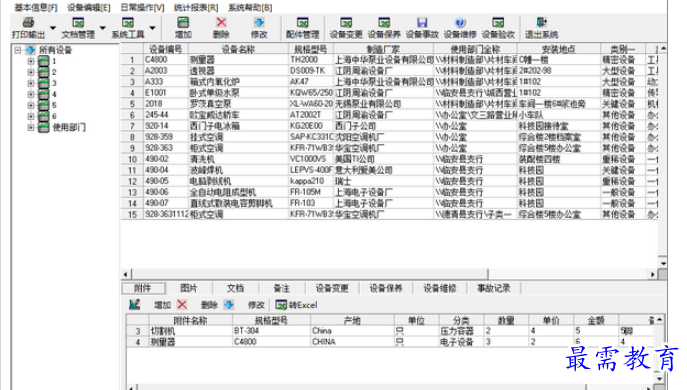The image size is (687, 390).
Task: Sort by the 设备编号 column header
Action: tap(166, 49)
